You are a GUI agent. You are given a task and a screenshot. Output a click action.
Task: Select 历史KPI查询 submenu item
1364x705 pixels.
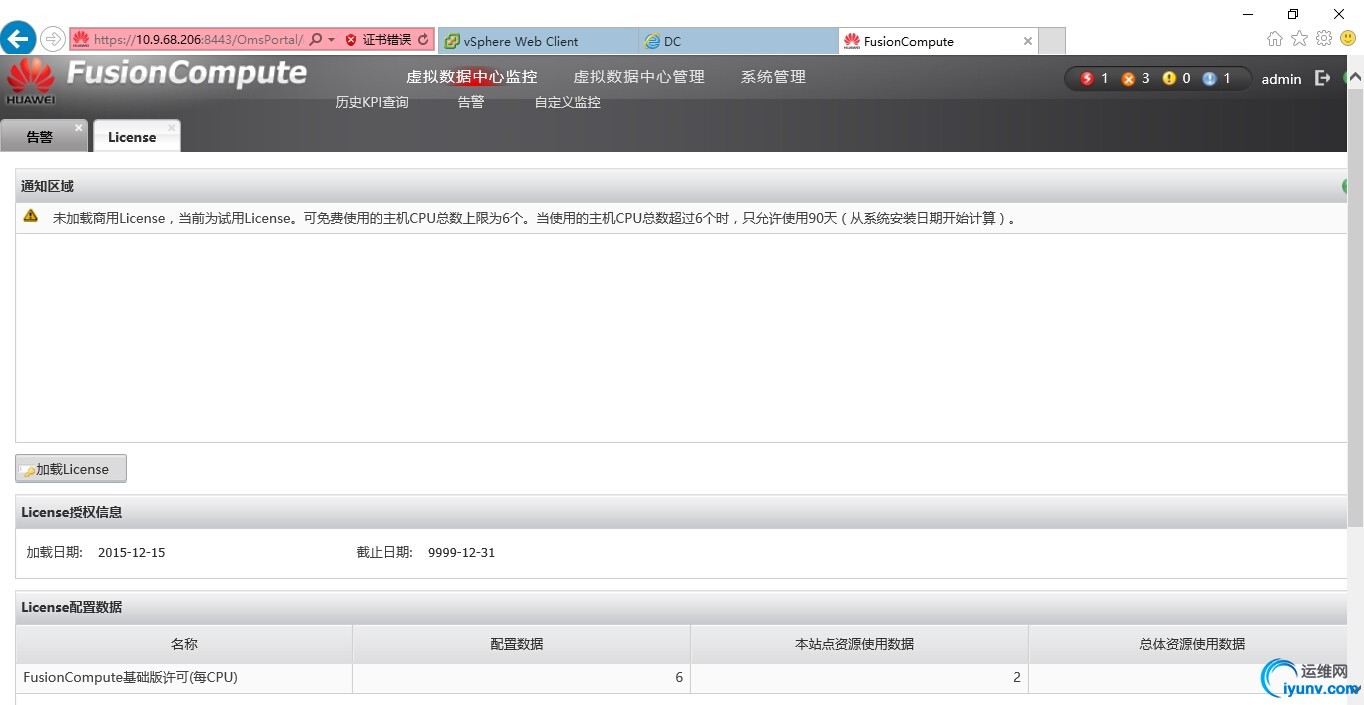(372, 102)
